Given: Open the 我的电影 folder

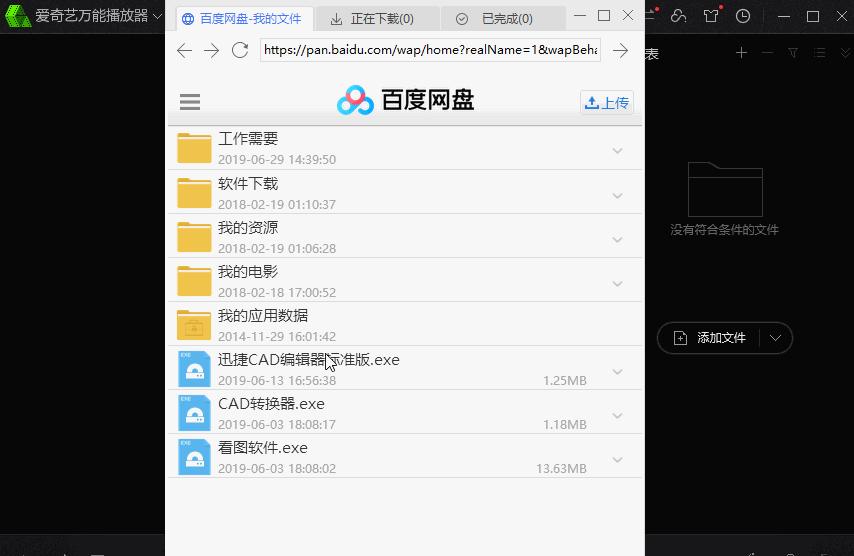Looking at the screenshot, I should pyautogui.click(x=405, y=280).
